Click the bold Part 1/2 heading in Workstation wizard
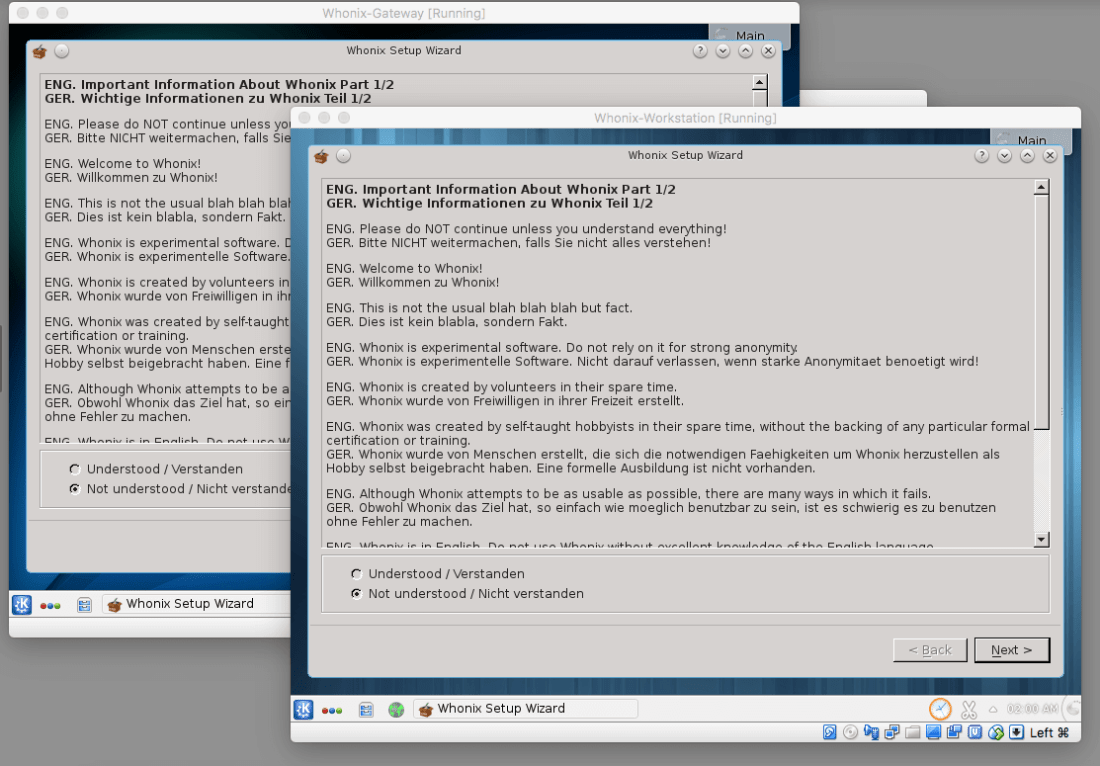 (501, 189)
